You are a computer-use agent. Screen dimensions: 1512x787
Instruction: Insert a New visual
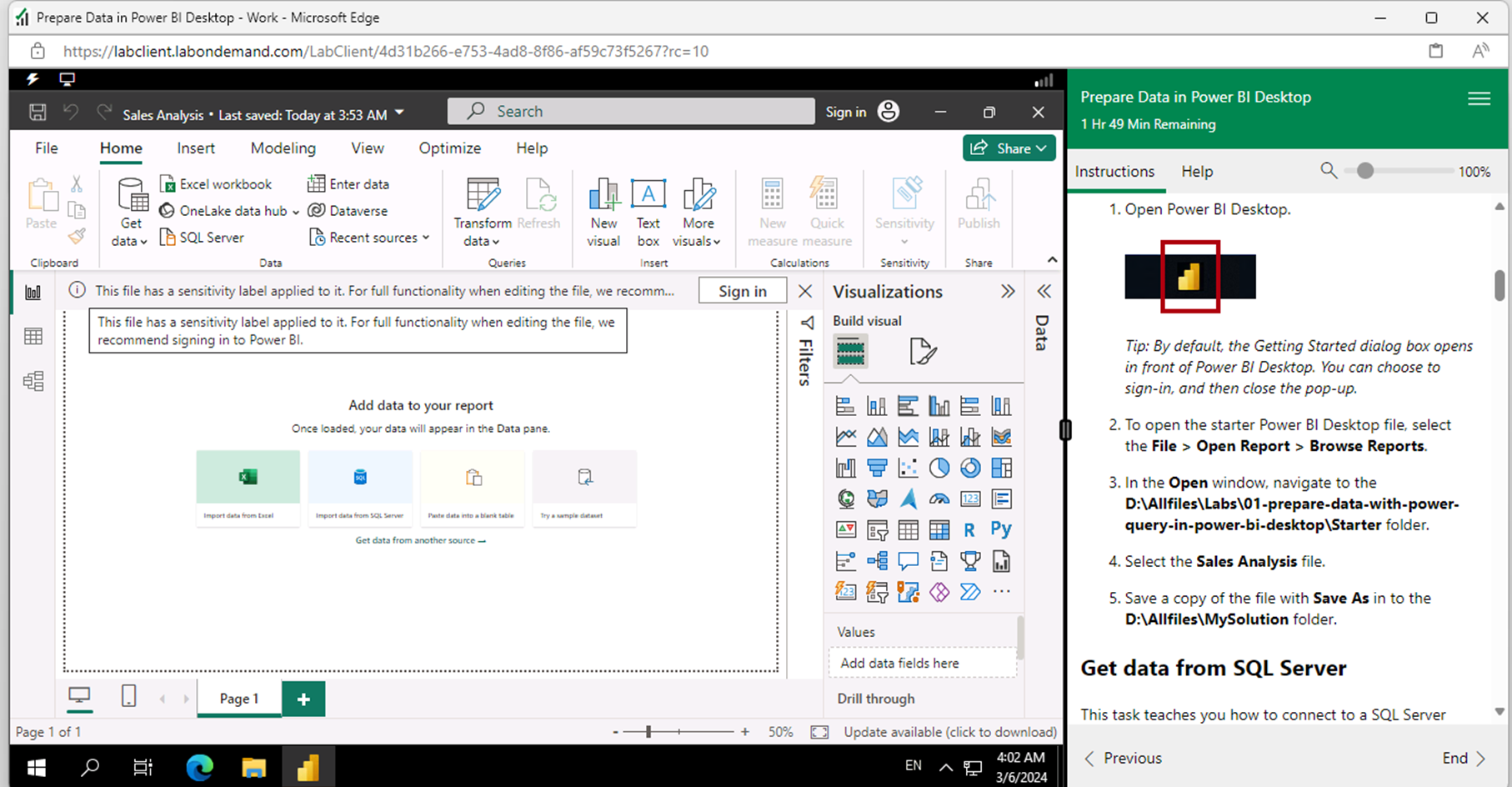pyautogui.click(x=603, y=213)
